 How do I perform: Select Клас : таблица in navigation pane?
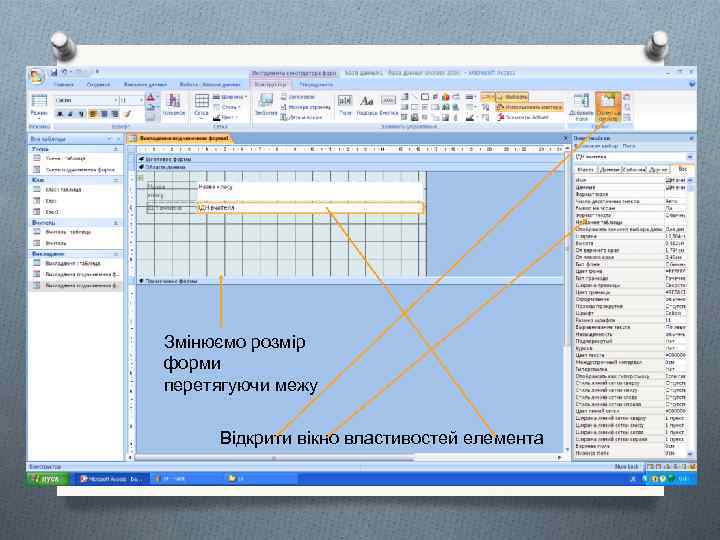(76, 190)
